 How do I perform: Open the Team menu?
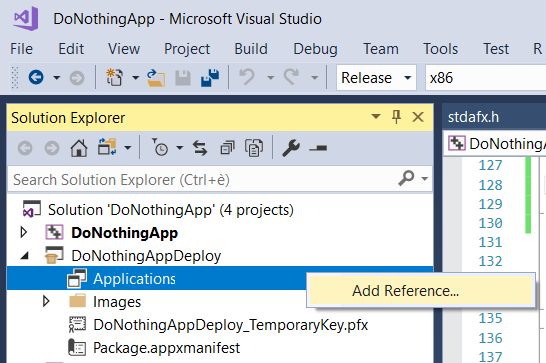[x=381, y=49]
